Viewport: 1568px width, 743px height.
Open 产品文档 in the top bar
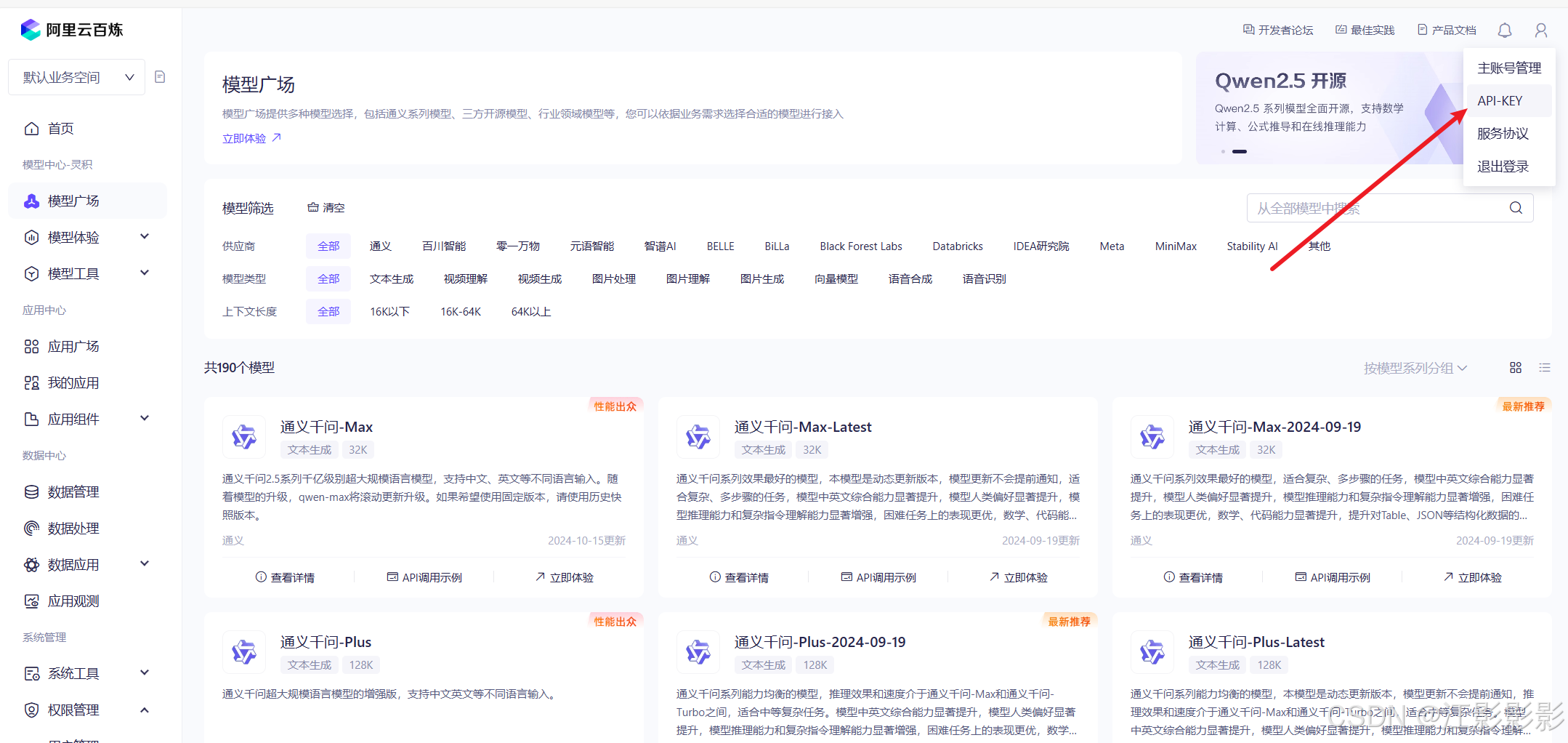coord(1447,30)
